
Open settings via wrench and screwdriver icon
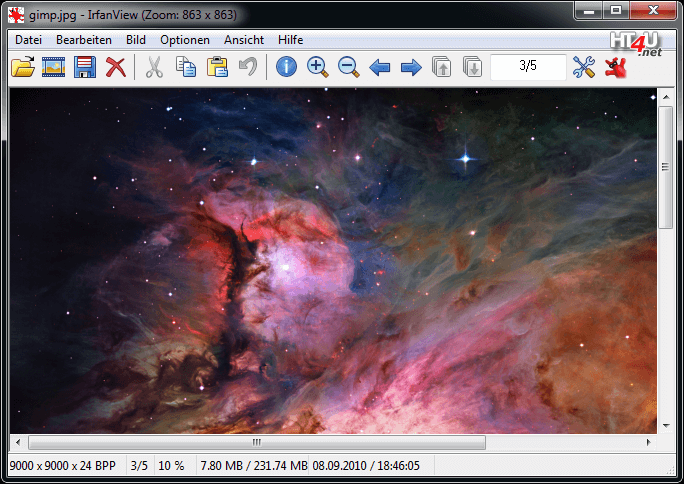[584, 67]
